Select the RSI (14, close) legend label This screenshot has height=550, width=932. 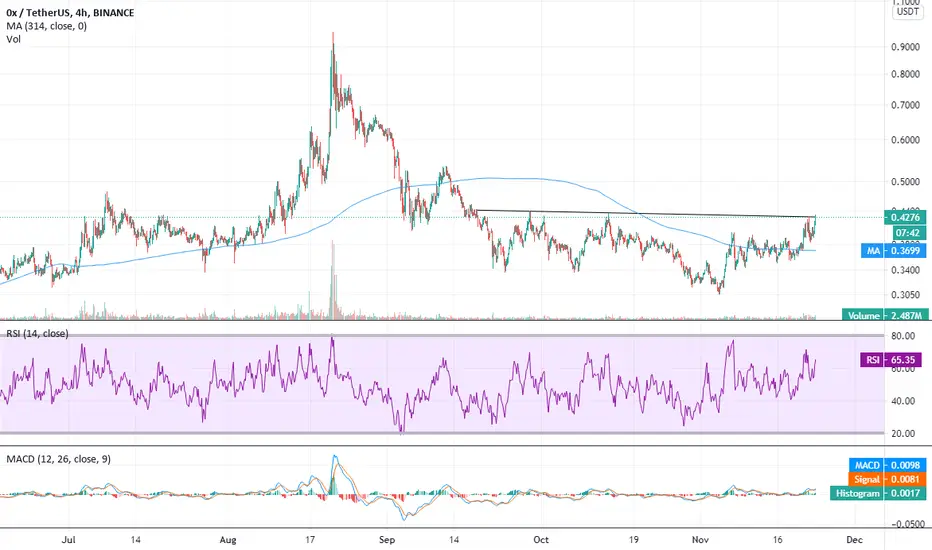point(37,334)
